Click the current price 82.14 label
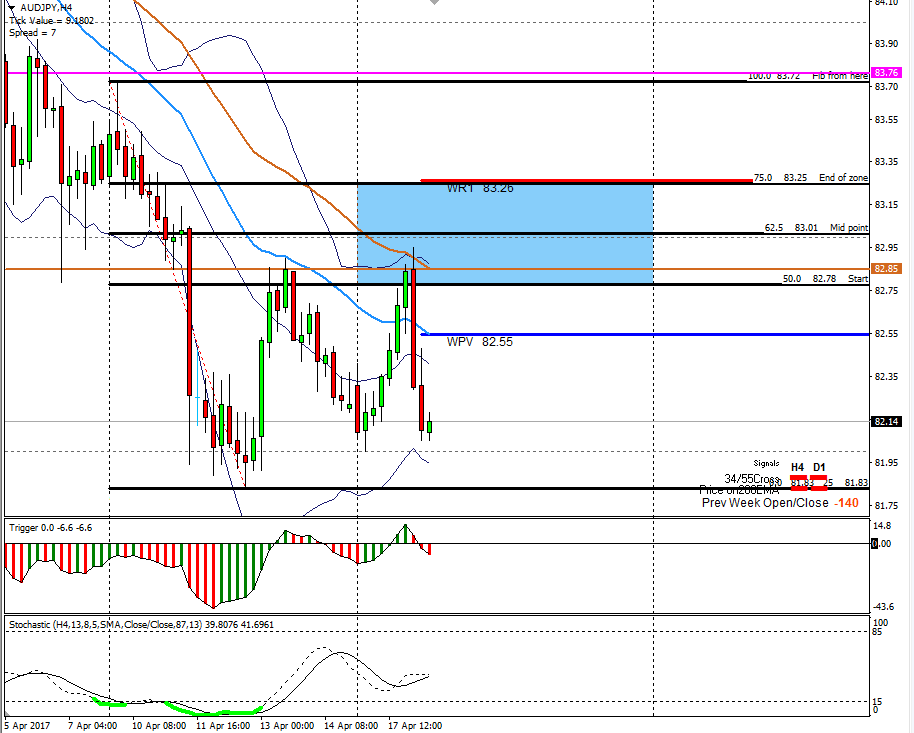 [x=885, y=422]
